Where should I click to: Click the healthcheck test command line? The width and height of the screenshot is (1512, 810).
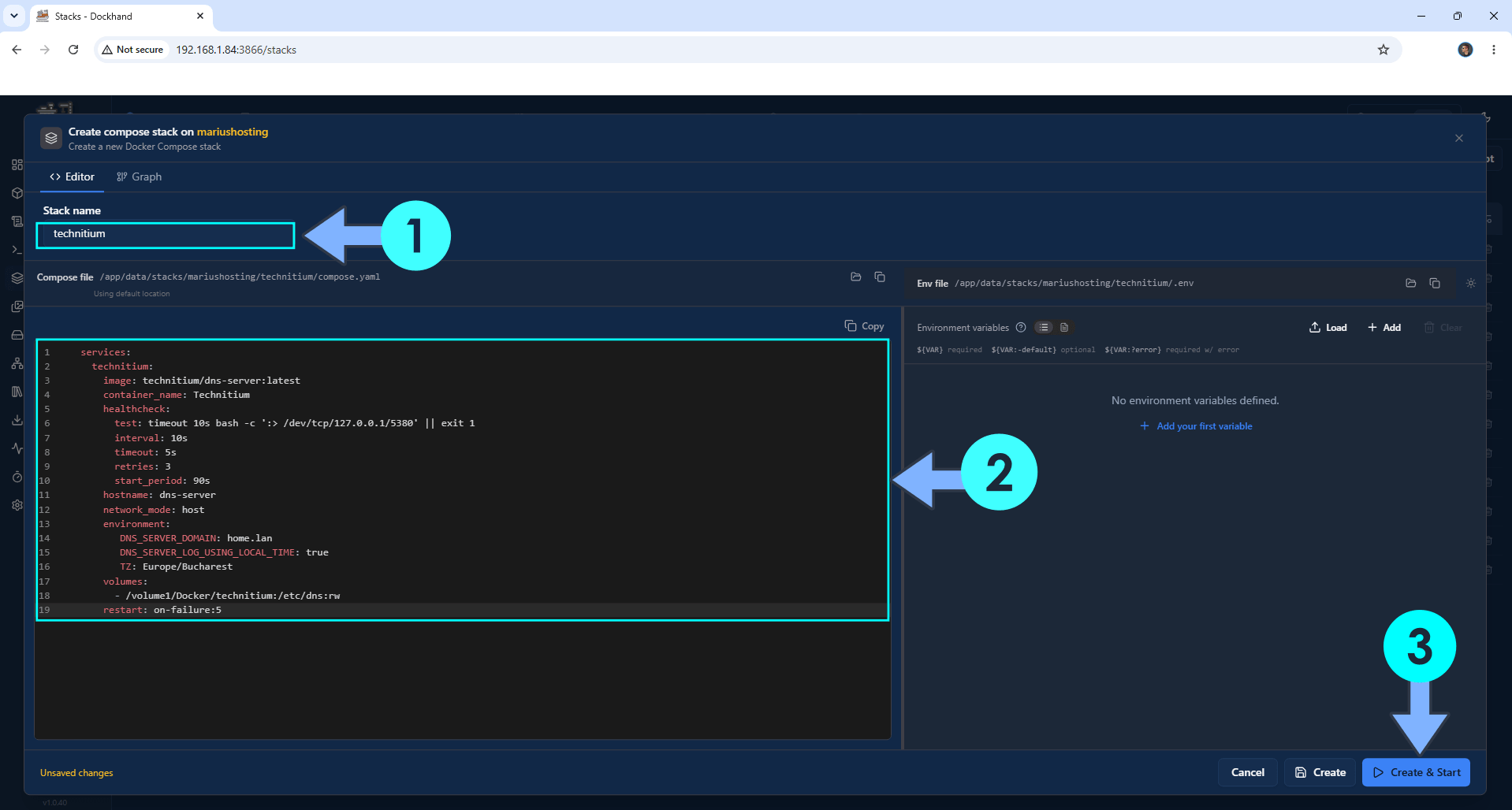(x=295, y=423)
